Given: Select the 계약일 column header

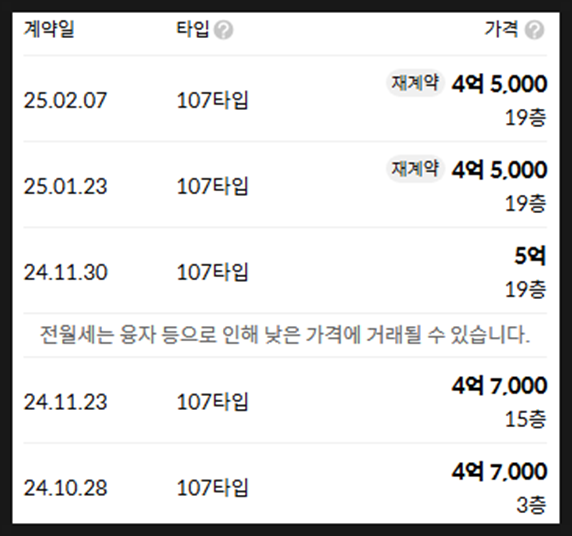Looking at the screenshot, I should (49, 29).
